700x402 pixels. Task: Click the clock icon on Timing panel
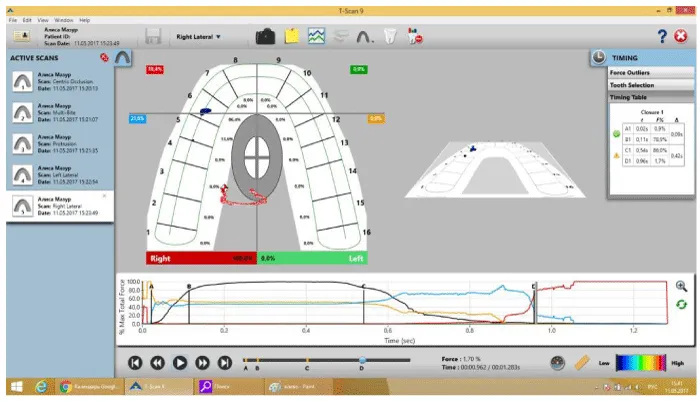(x=596, y=58)
